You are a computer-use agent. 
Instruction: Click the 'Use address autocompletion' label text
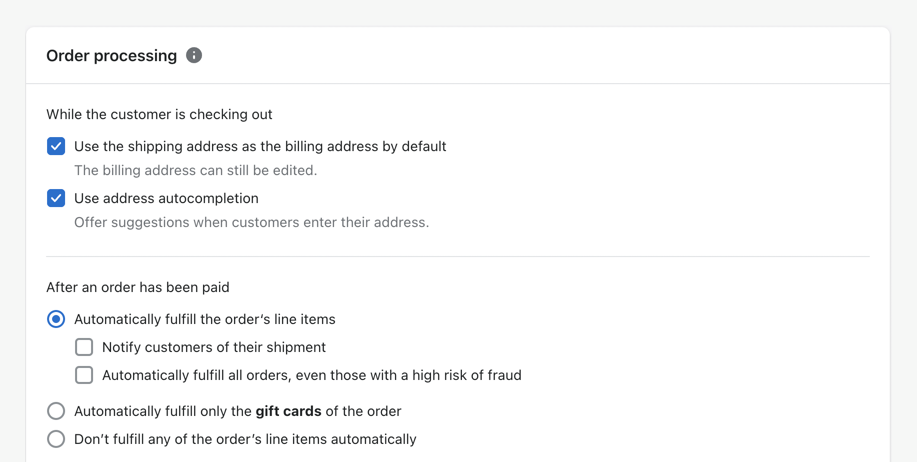[x=166, y=198]
